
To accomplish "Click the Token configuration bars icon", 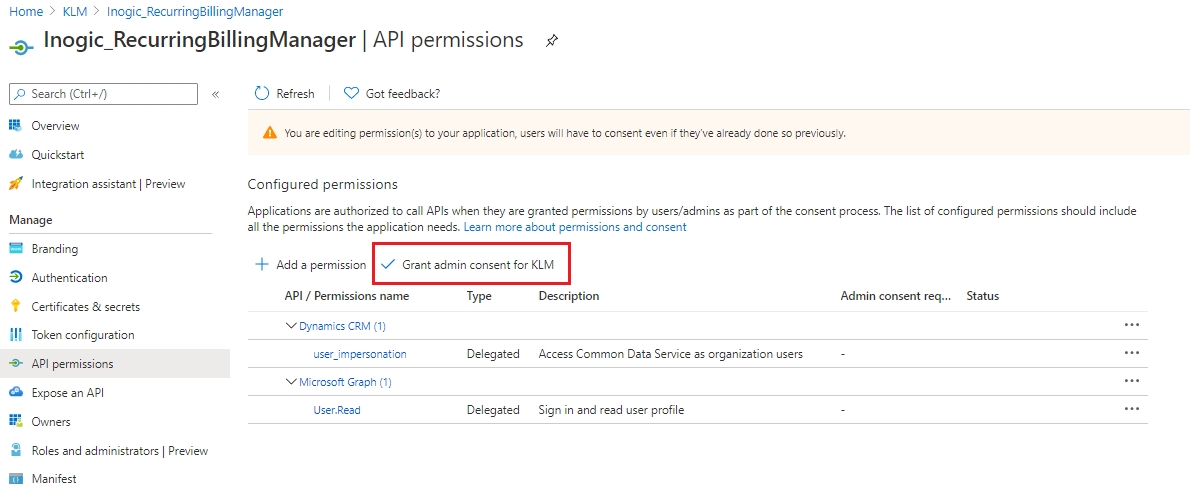I will pyautogui.click(x=15, y=335).
